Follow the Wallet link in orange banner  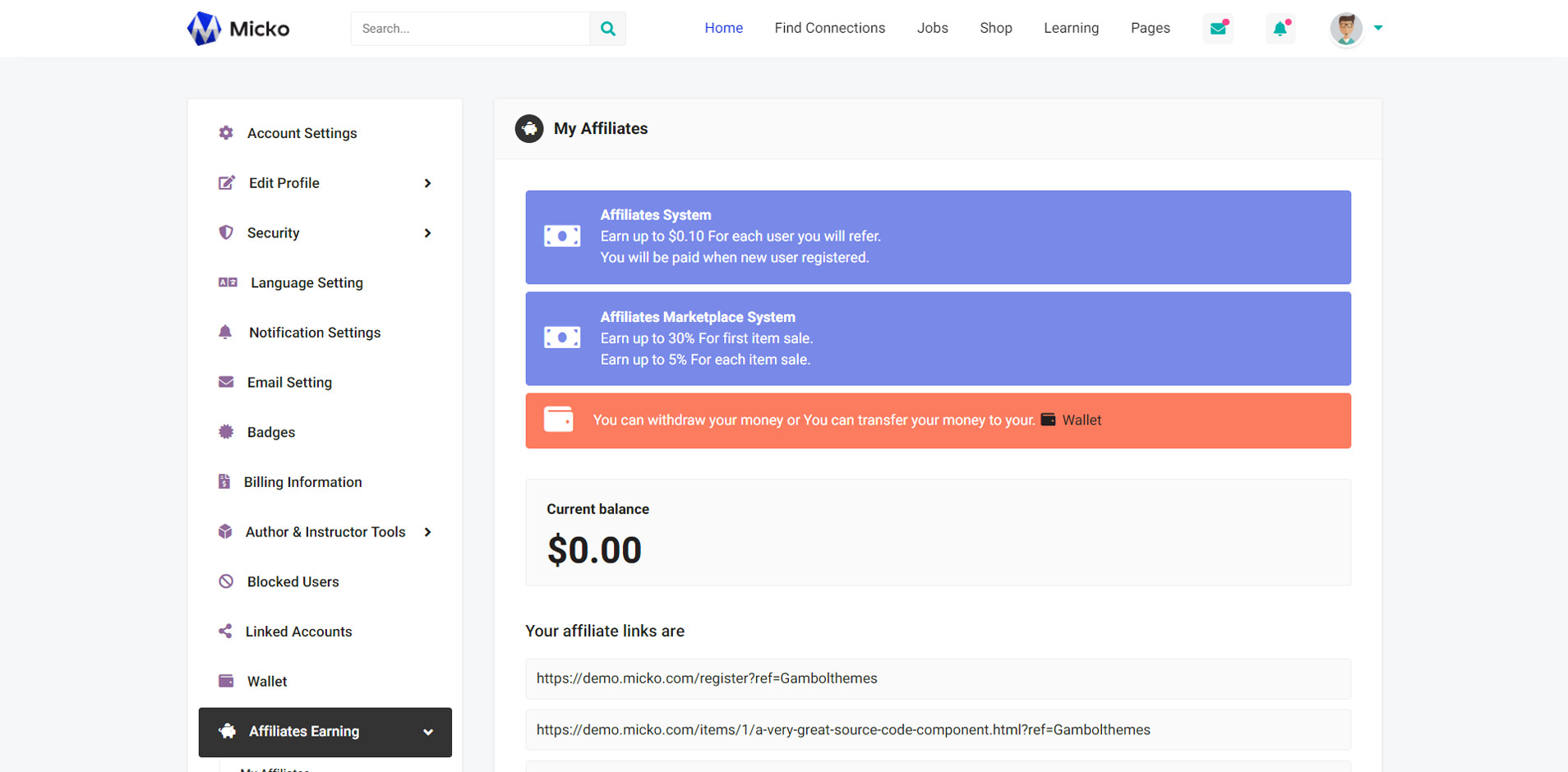(1081, 420)
